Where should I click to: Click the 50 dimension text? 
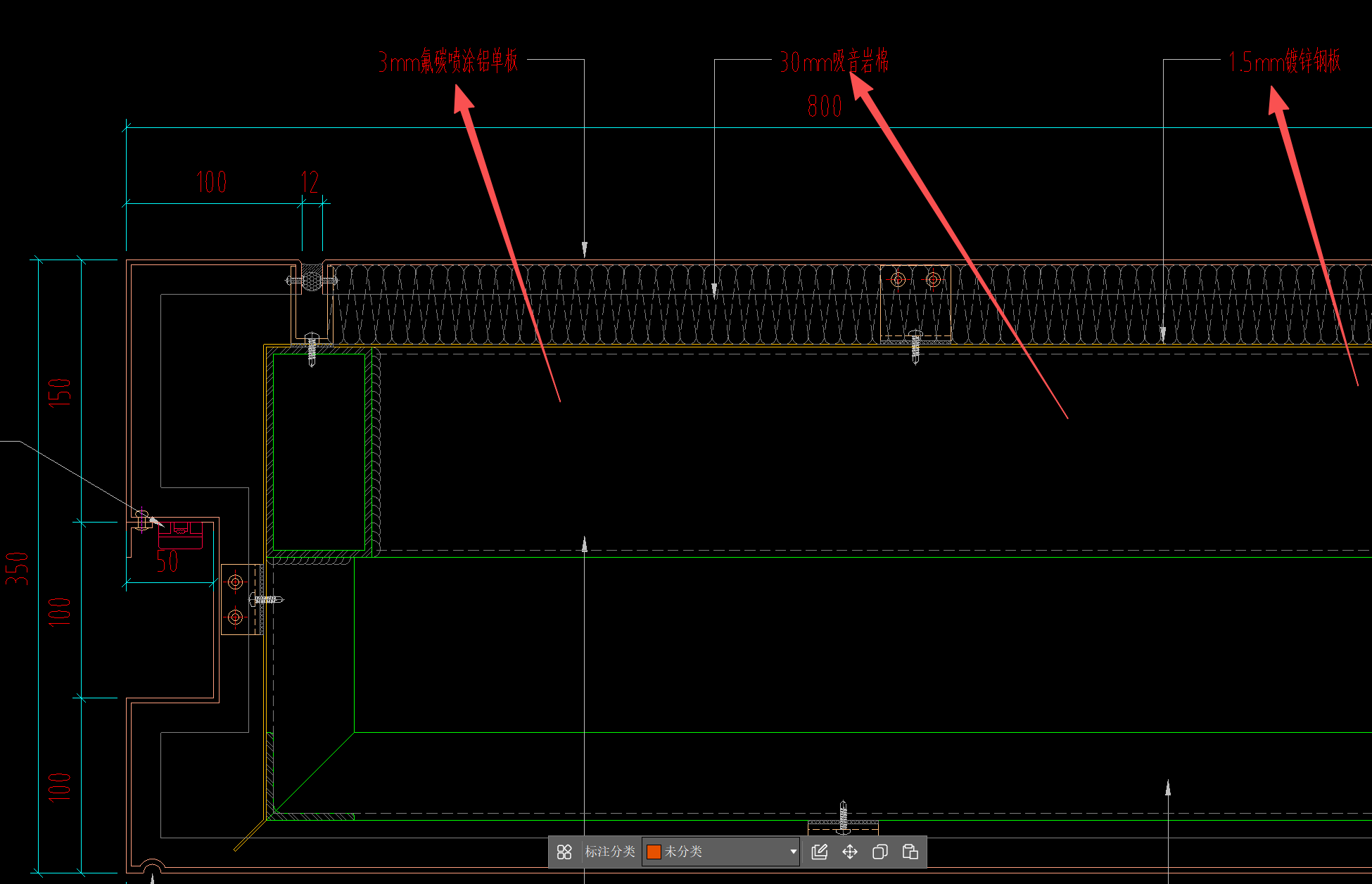[x=167, y=561]
